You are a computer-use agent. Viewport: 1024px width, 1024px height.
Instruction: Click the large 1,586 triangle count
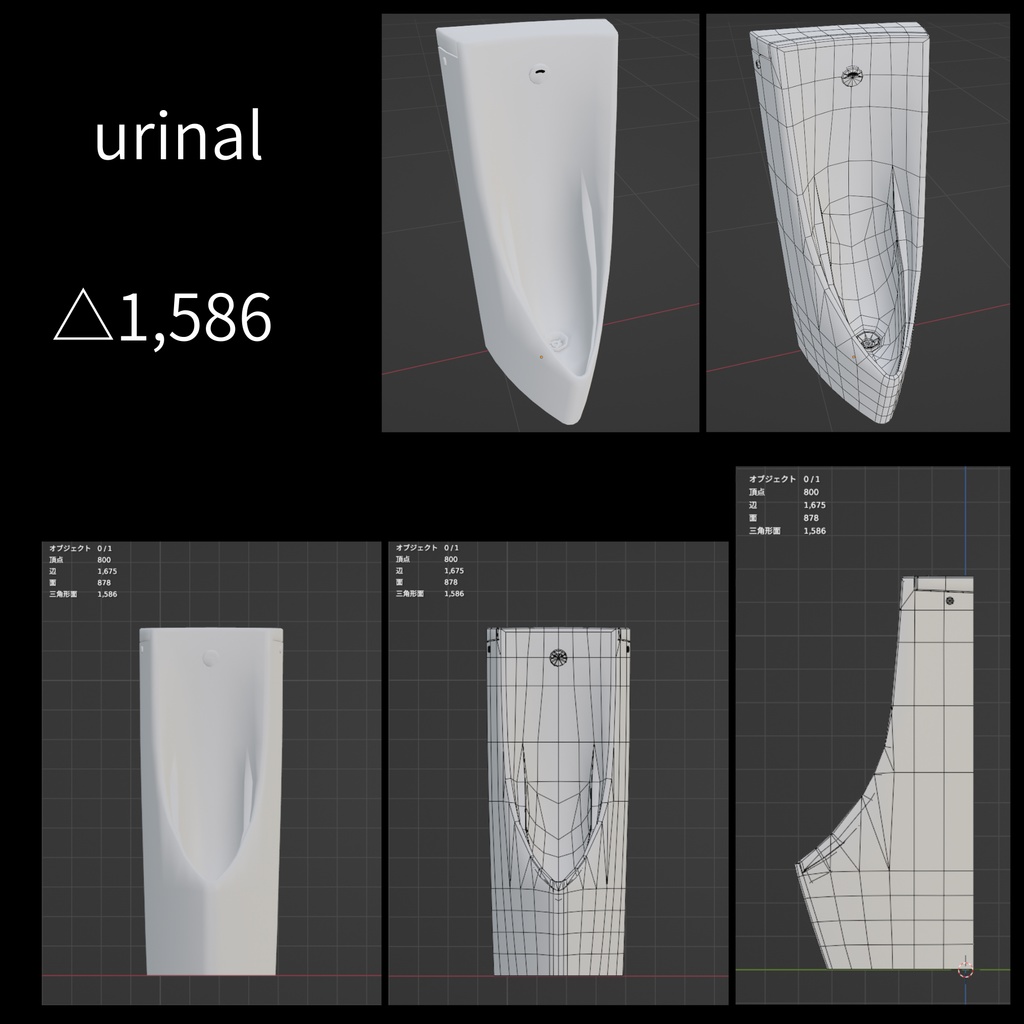pos(195,317)
